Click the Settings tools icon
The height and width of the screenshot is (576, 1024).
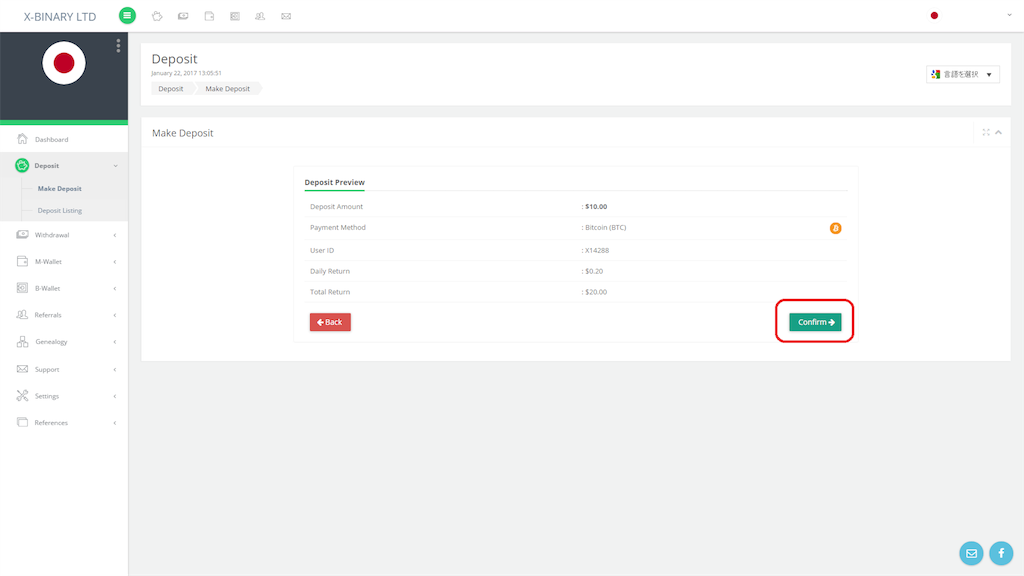22,396
